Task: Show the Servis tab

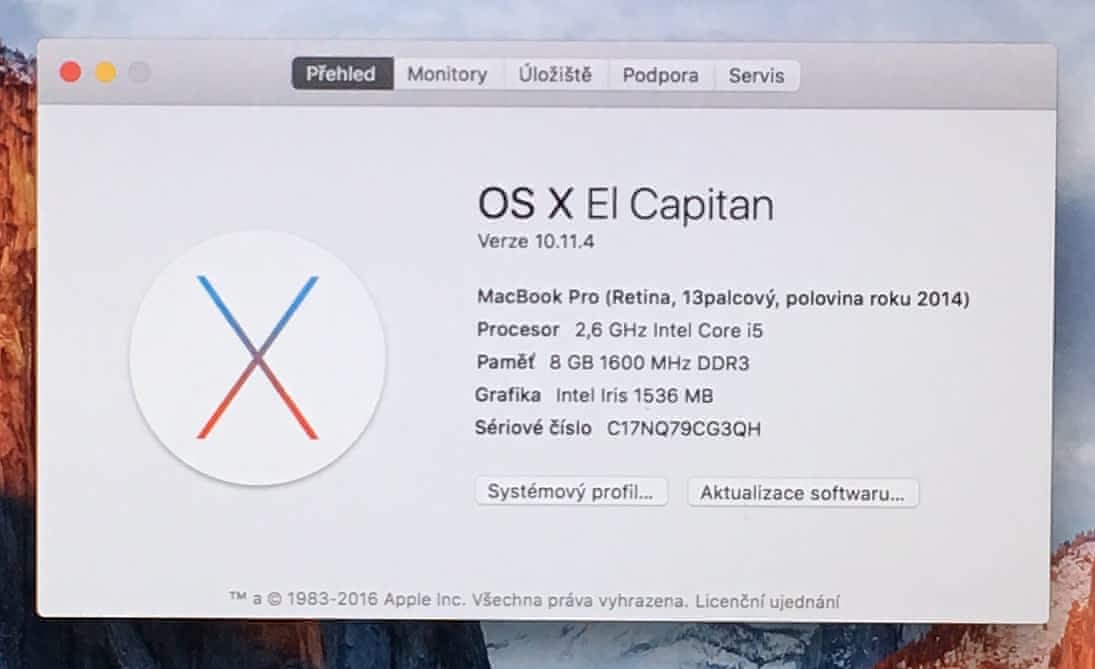Action: pos(756,75)
